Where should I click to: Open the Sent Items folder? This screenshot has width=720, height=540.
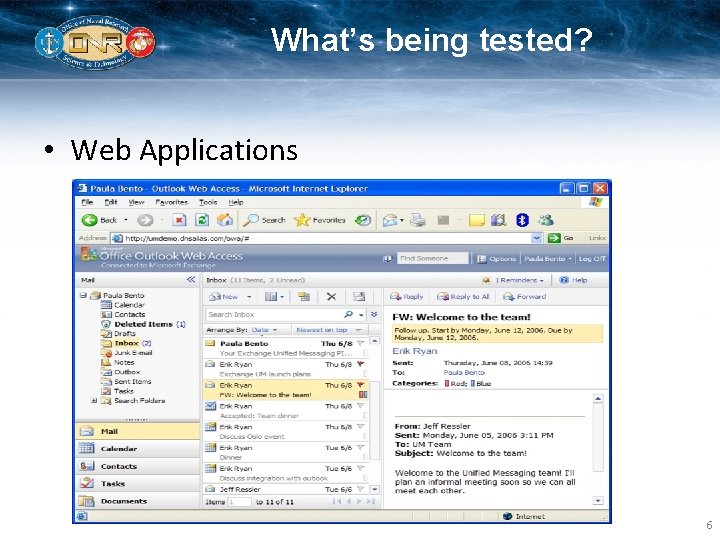pos(132,382)
